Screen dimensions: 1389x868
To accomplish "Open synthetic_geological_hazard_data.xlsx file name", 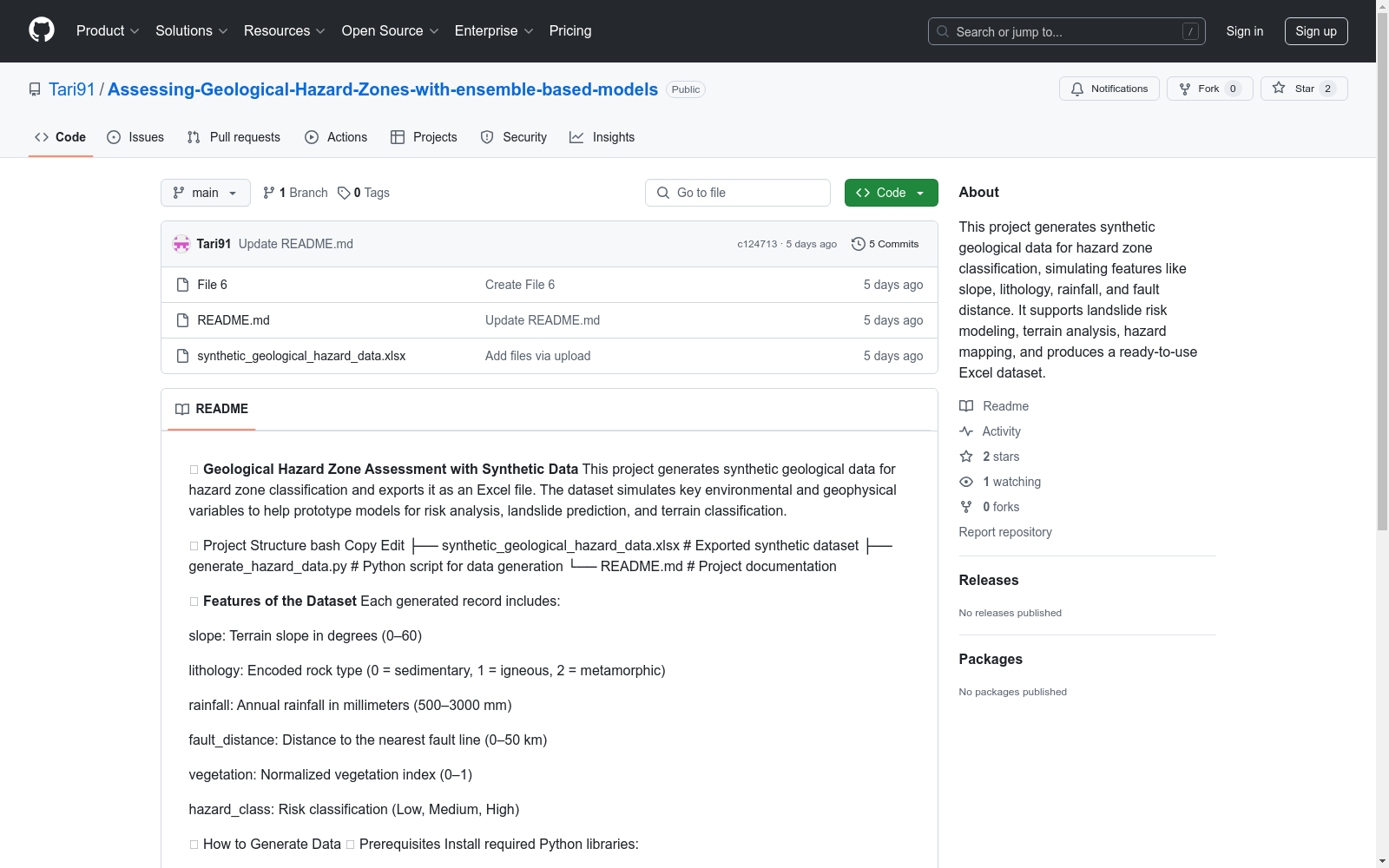I will coord(301,356).
